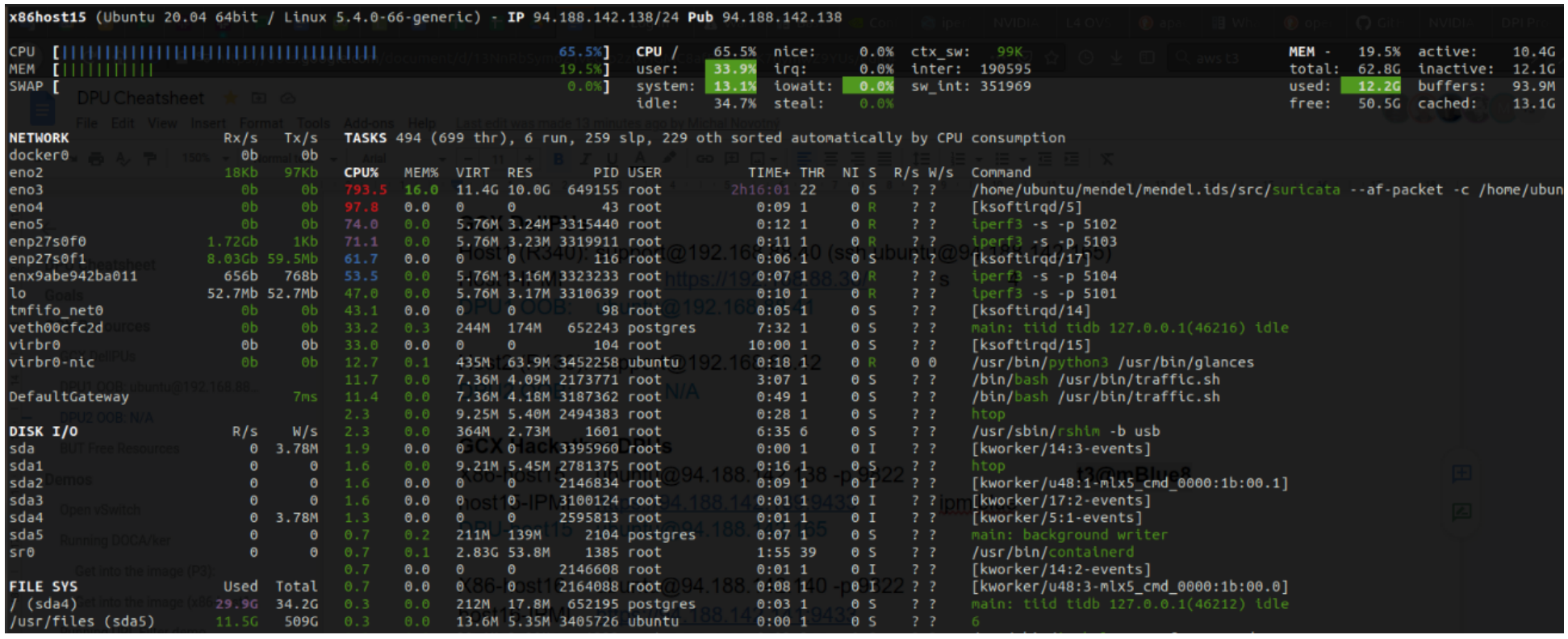Select the sr0 disk row label
The width and height of the screenshot is (1568, 639).
22,552
